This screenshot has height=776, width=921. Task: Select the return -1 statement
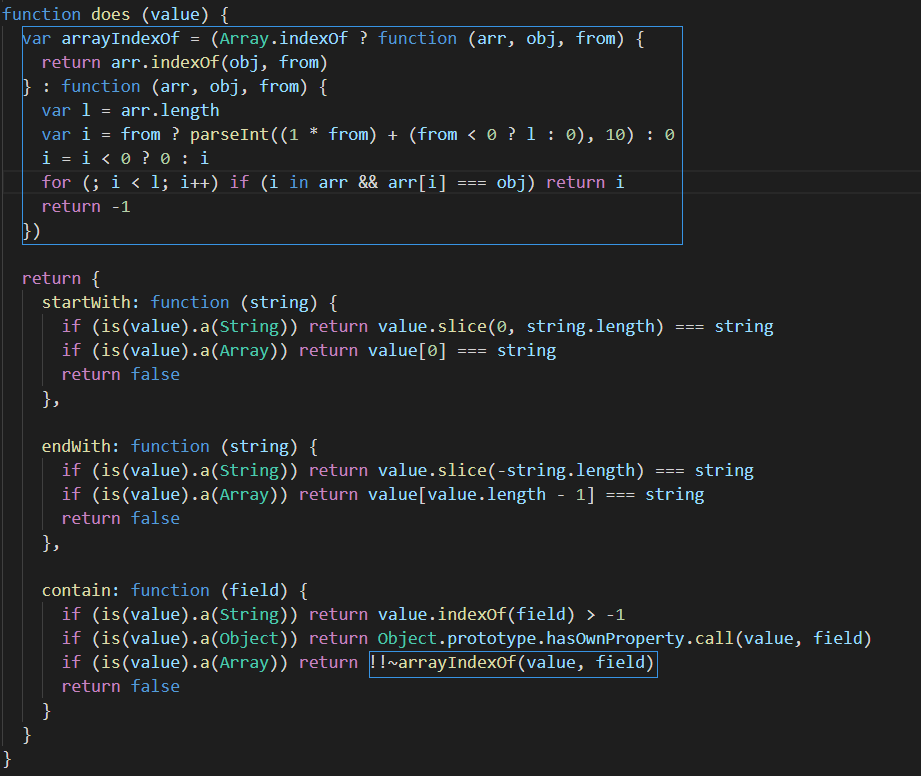pos(88,206)
